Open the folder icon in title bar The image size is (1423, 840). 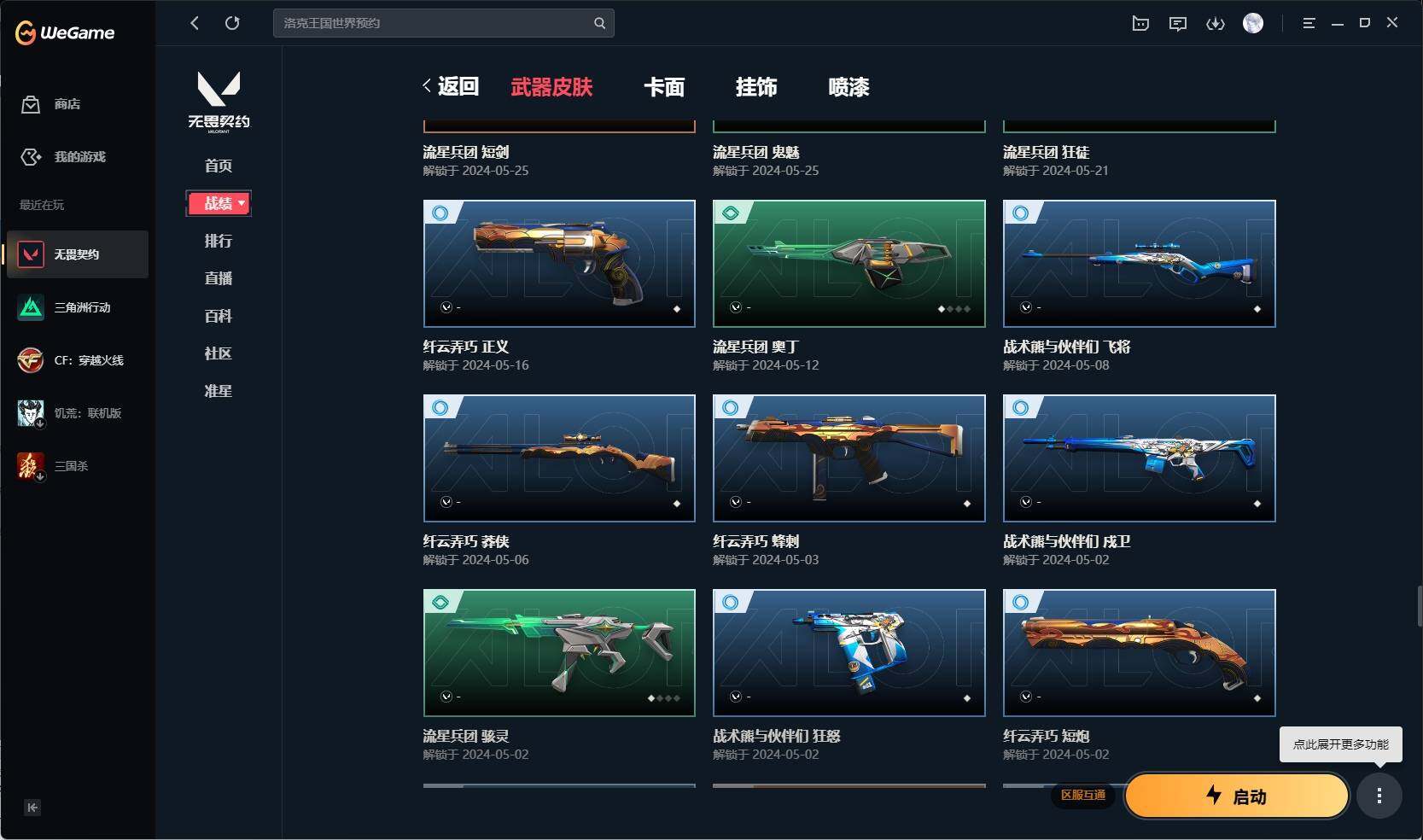coord(1140,24)
